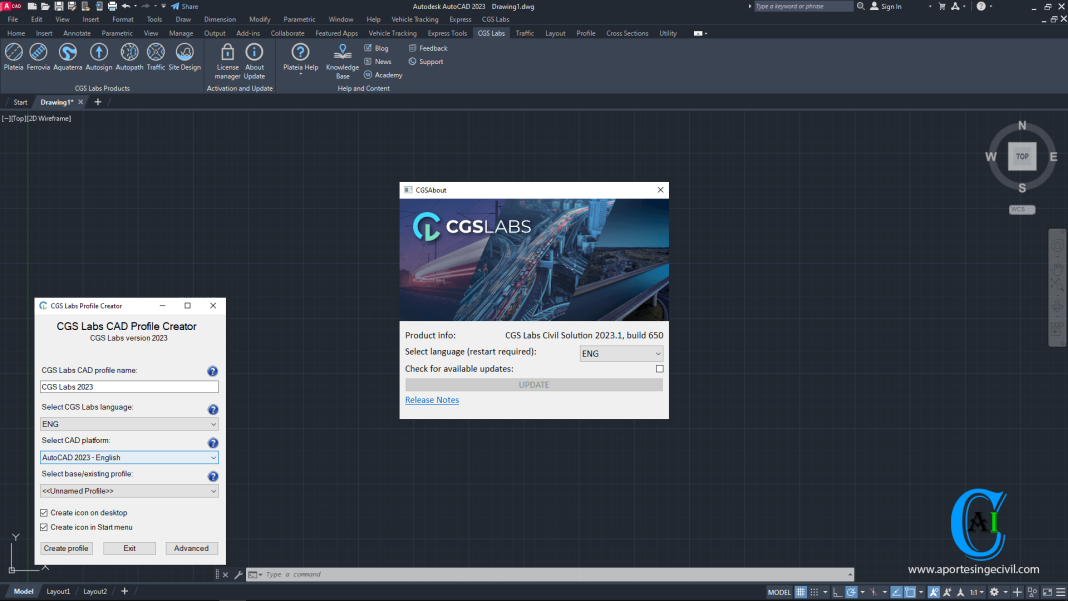Toggle Create icon in Start menu

click(x=43, y=527)
